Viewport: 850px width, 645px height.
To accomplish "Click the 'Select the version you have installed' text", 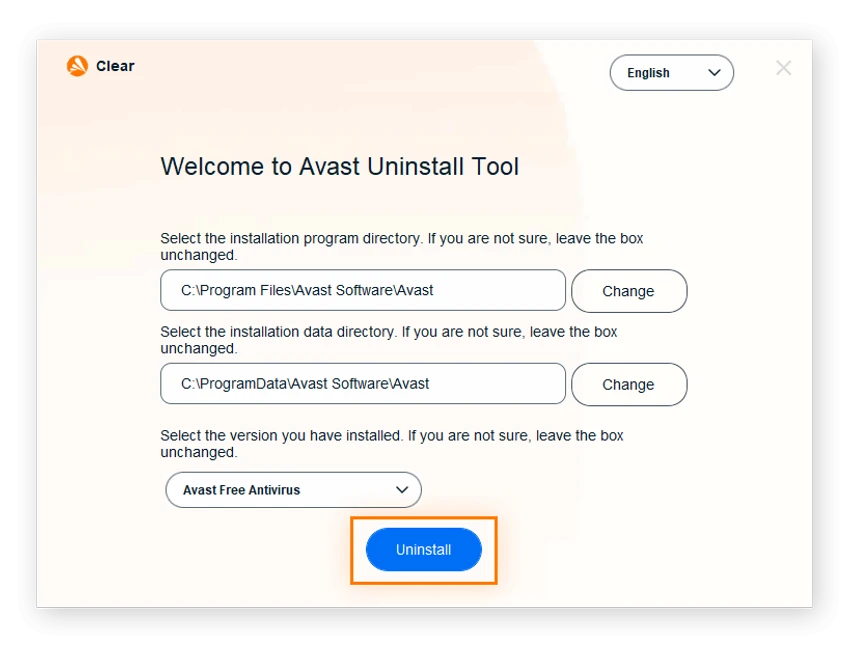I will (281, 436).
